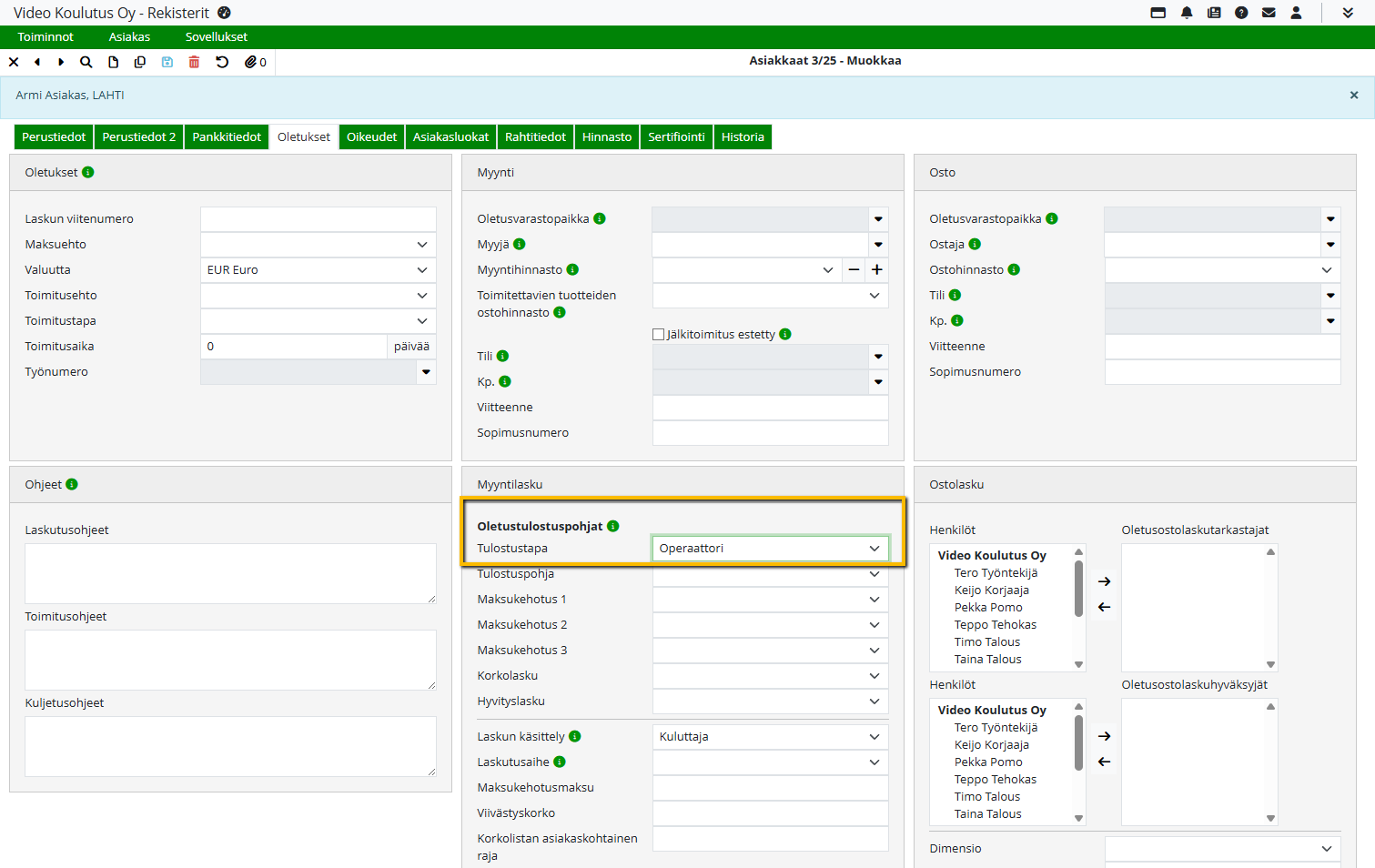Show info icon next to Oletustulostuspohjat

coord(613,526)
